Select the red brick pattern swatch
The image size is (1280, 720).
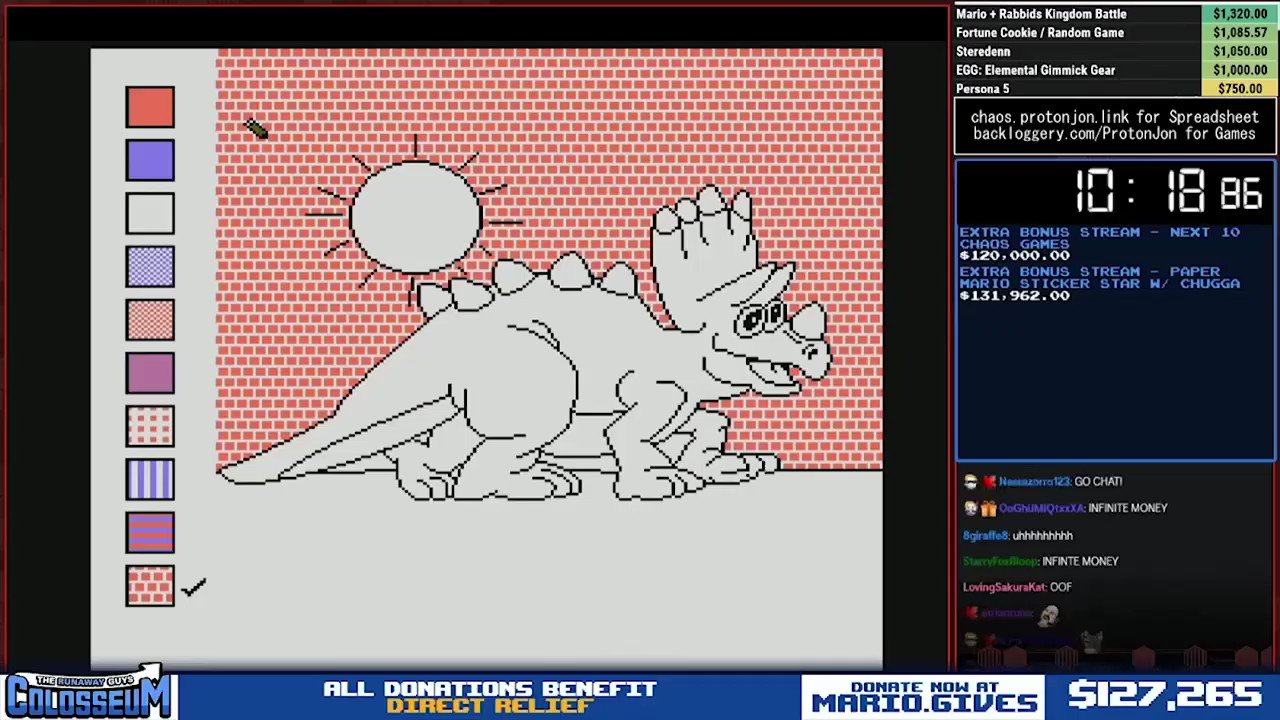150,585
